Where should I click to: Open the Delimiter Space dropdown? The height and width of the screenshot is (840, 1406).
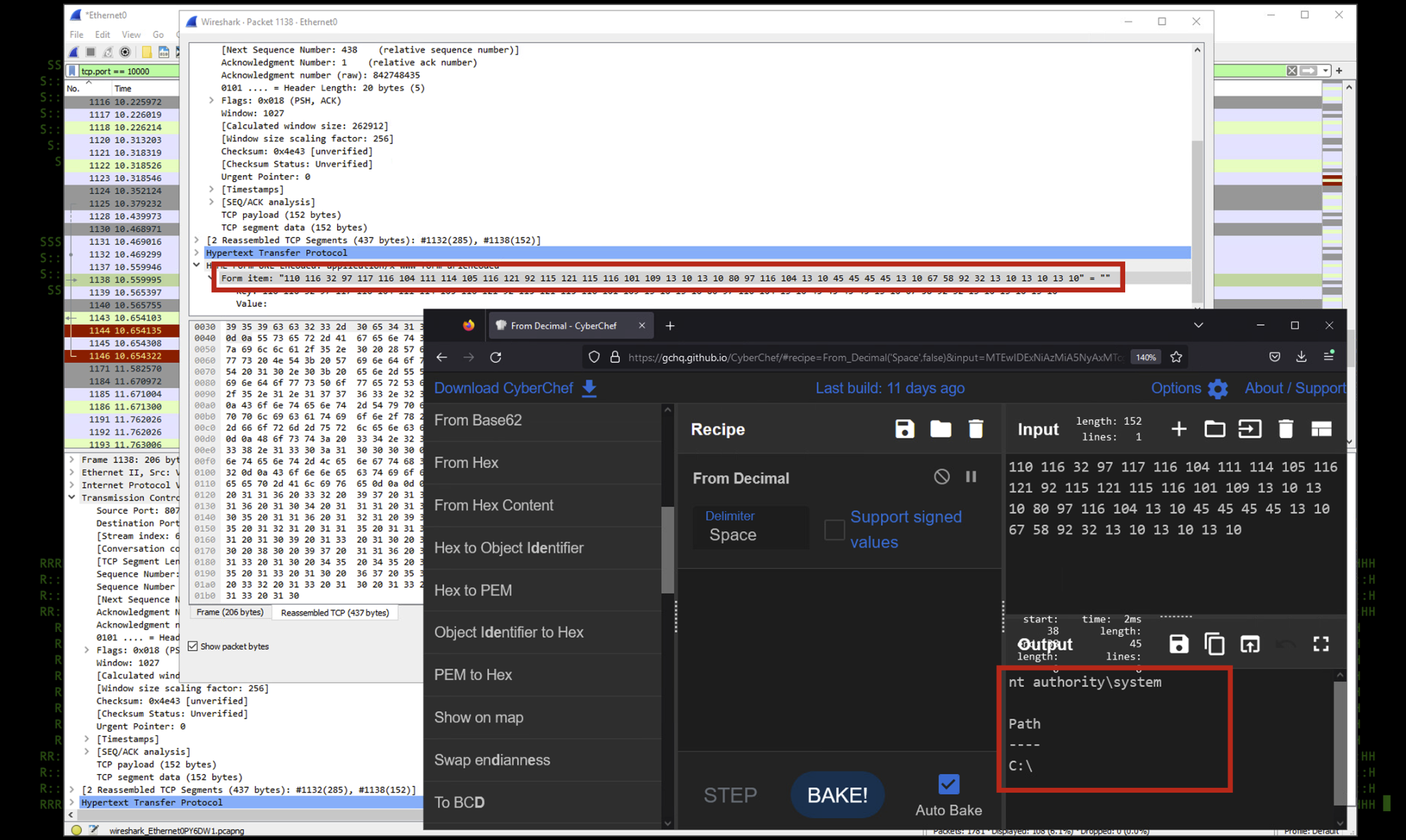coord(751,527)
